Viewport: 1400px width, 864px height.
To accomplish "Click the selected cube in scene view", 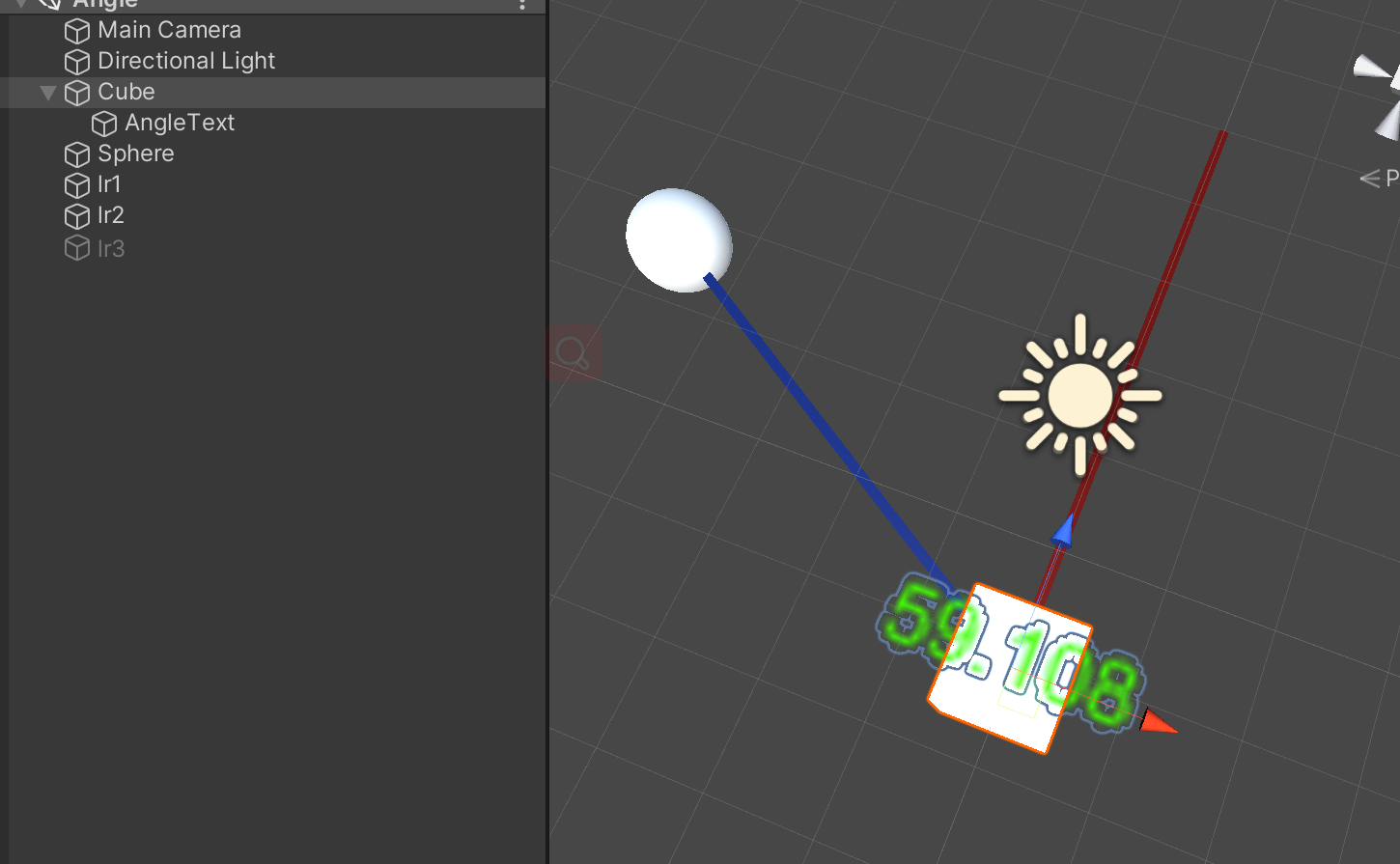I will click(1009, 668).
